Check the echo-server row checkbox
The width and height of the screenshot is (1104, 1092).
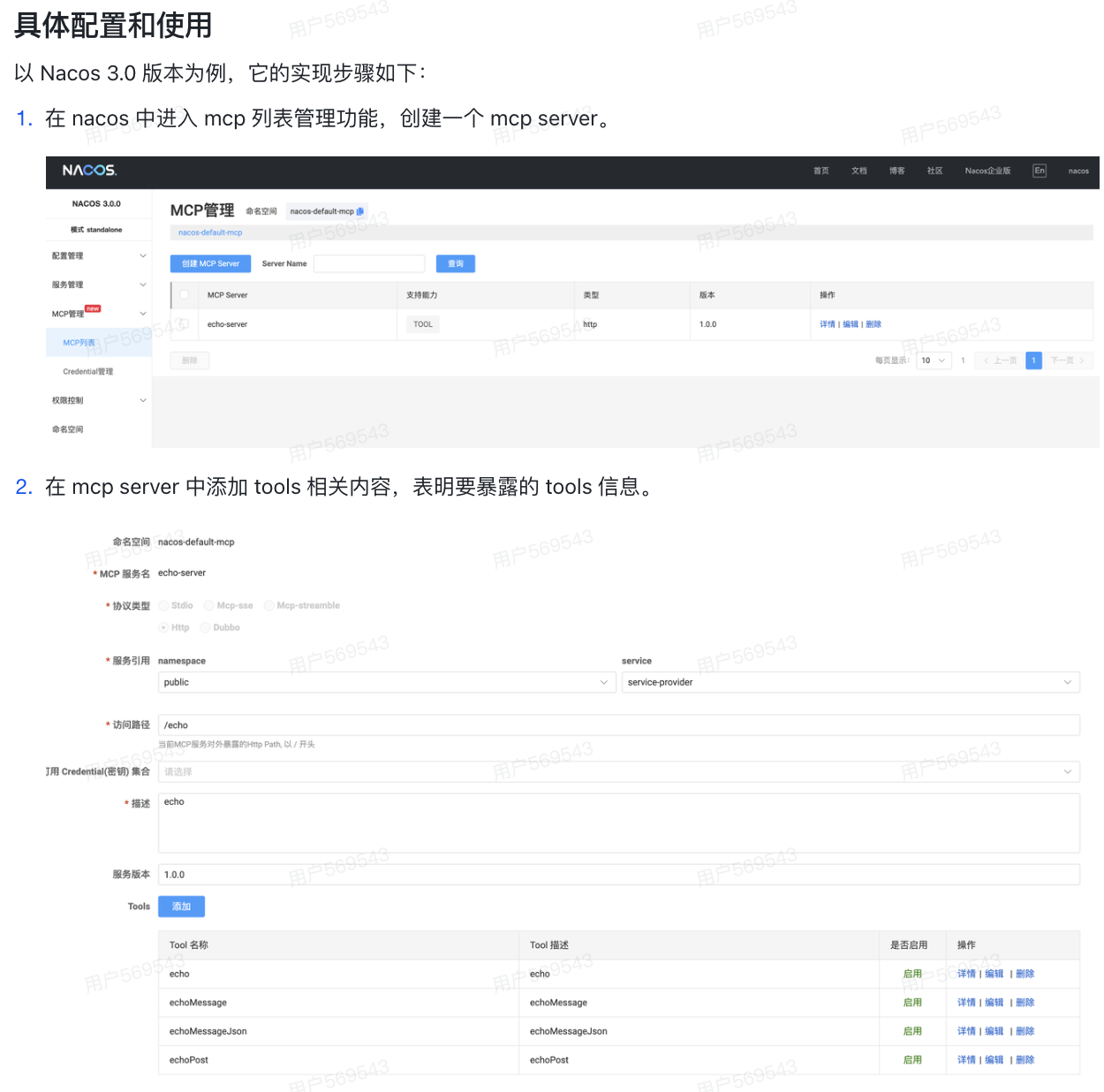coord(184,324)
